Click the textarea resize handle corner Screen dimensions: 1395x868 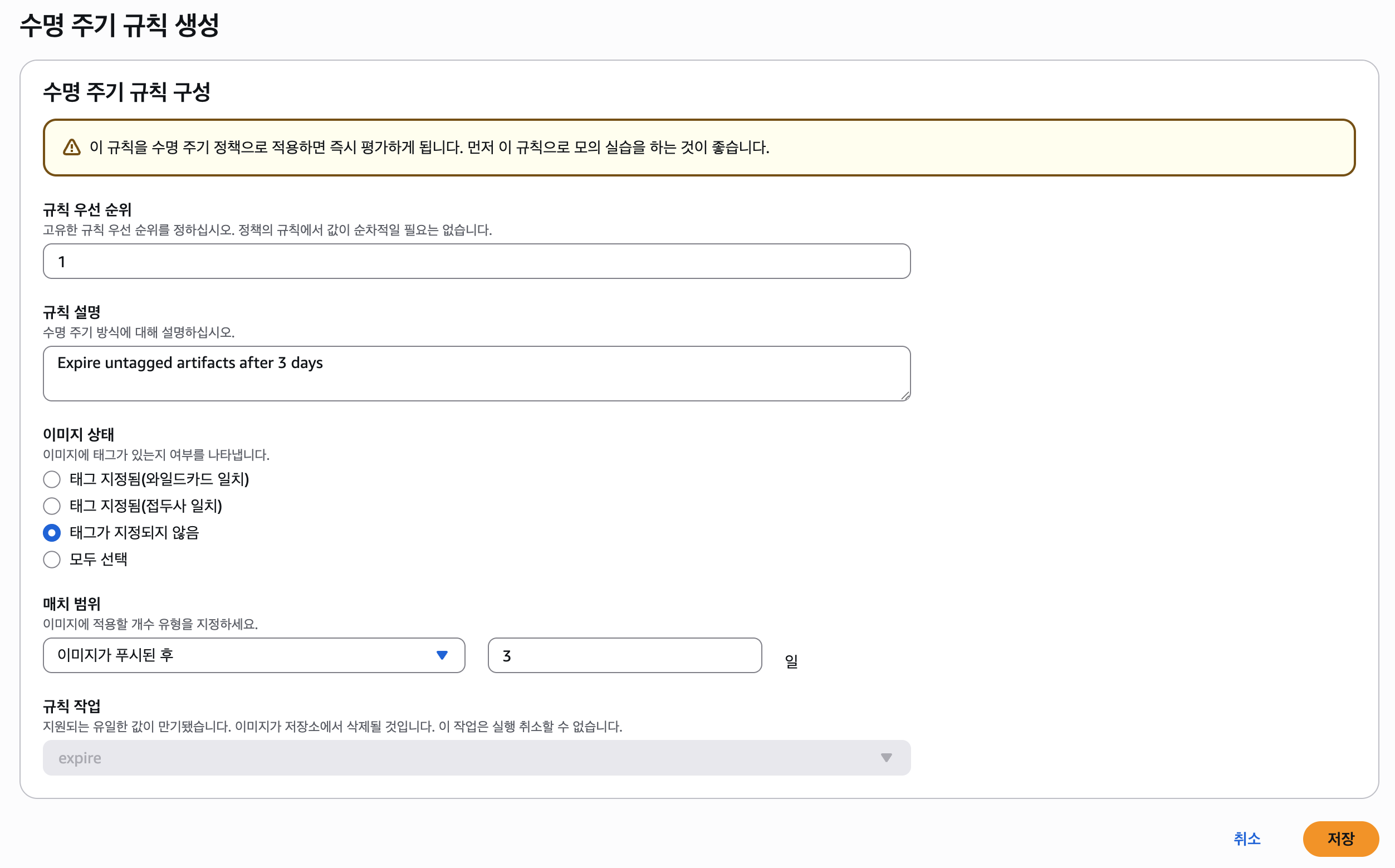tap(905, 395)
